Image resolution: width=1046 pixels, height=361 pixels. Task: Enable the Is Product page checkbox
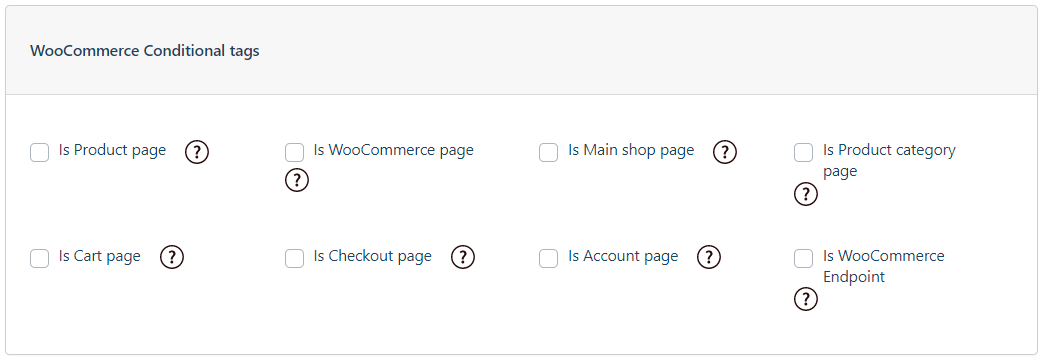pos(39,152)
